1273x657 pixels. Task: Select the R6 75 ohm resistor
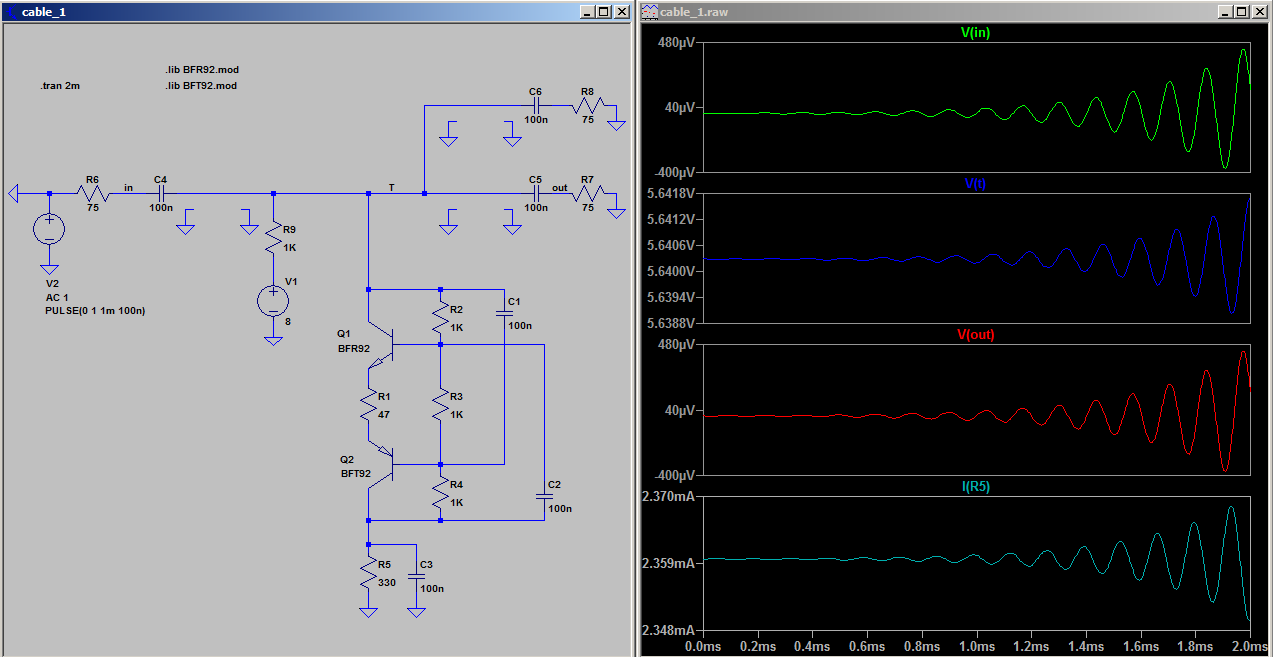click(x=92, y=193)
